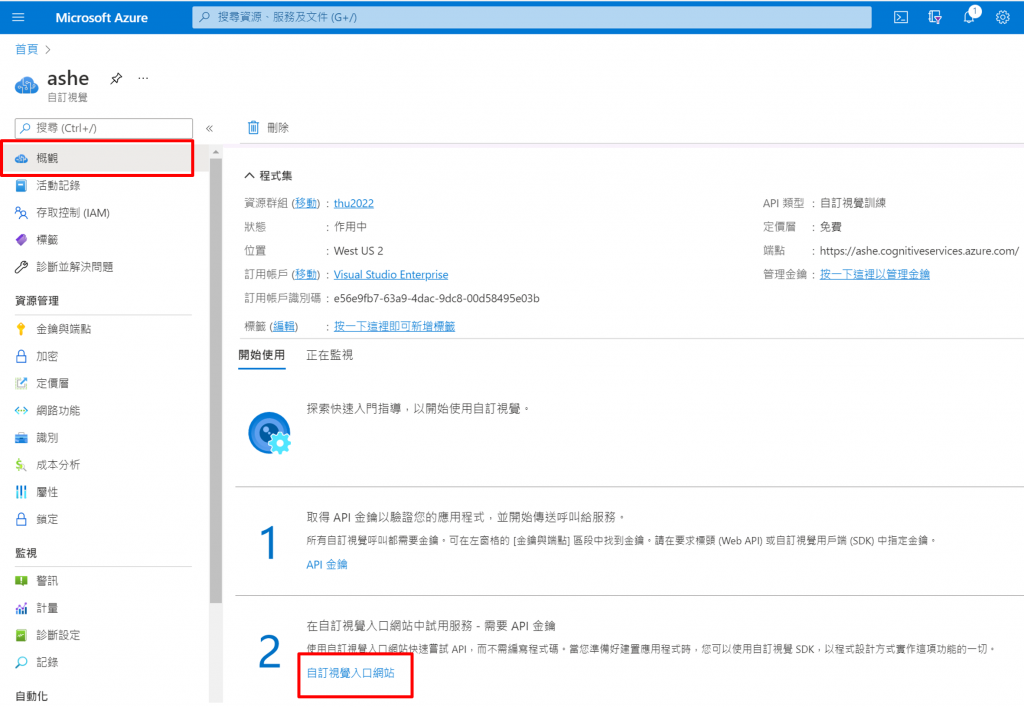Click the 金鑰與端點 key icon
This screenshot has height=707, width=1024.
point(22,329)
